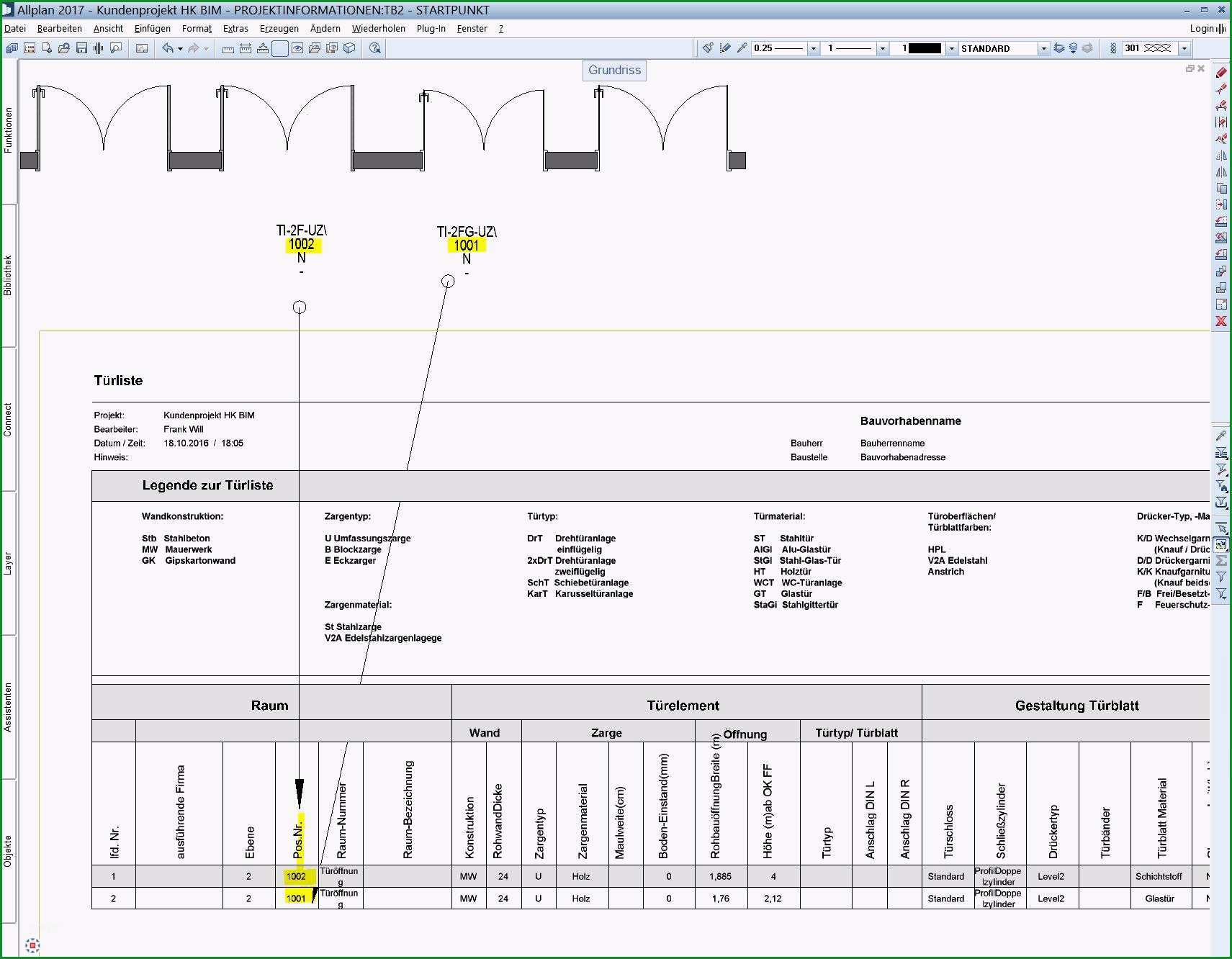Click the calendar-grid toolbar icon

click(x=30, y=48)
